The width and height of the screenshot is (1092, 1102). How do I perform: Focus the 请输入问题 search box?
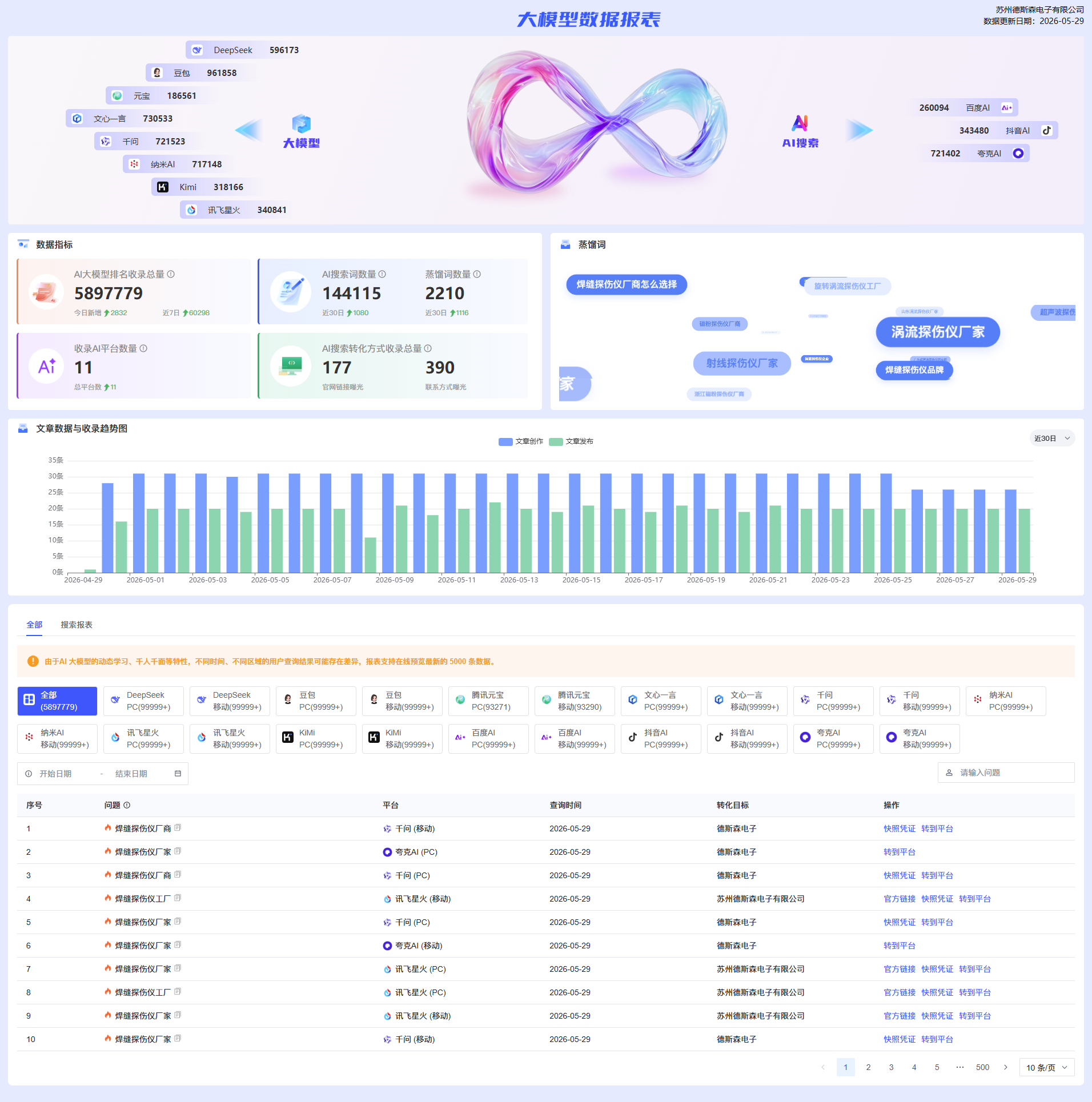coord(1006,773)
